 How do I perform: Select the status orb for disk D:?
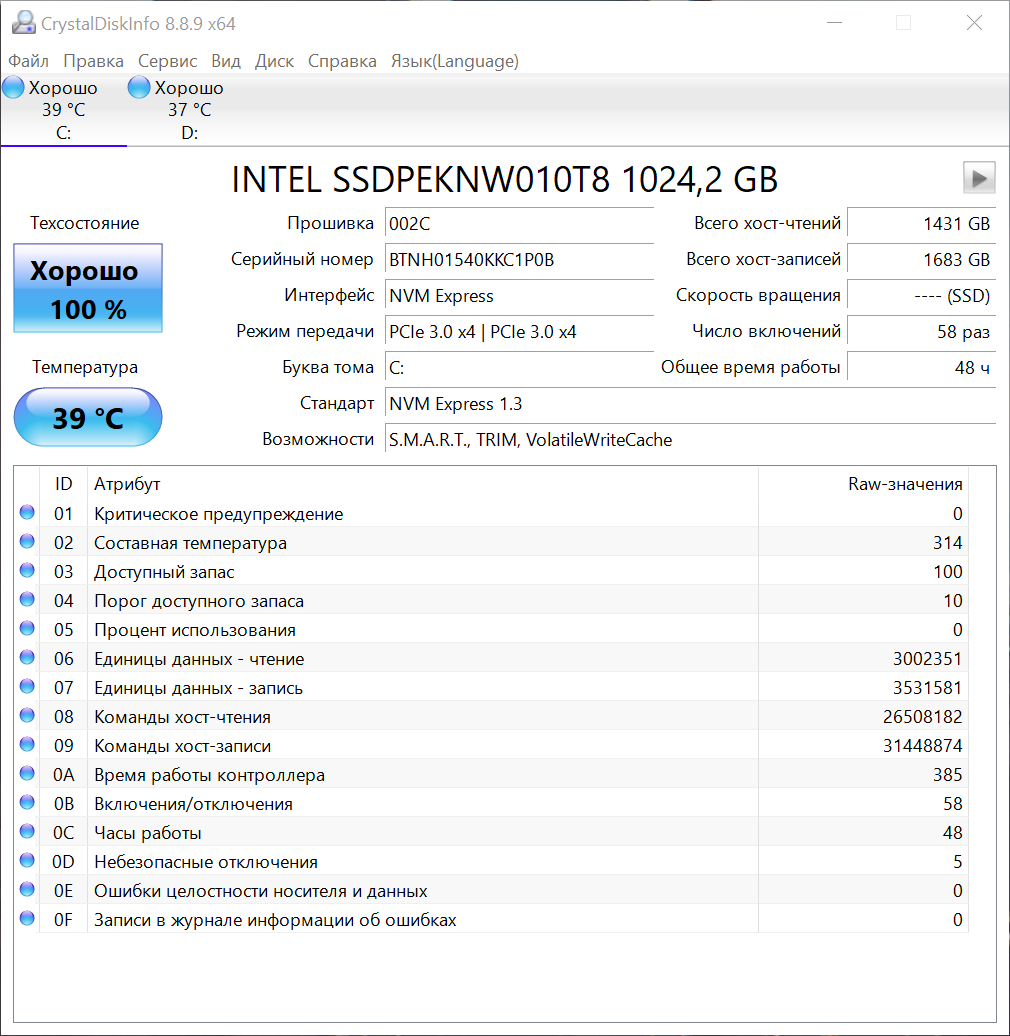click(139, 88)
